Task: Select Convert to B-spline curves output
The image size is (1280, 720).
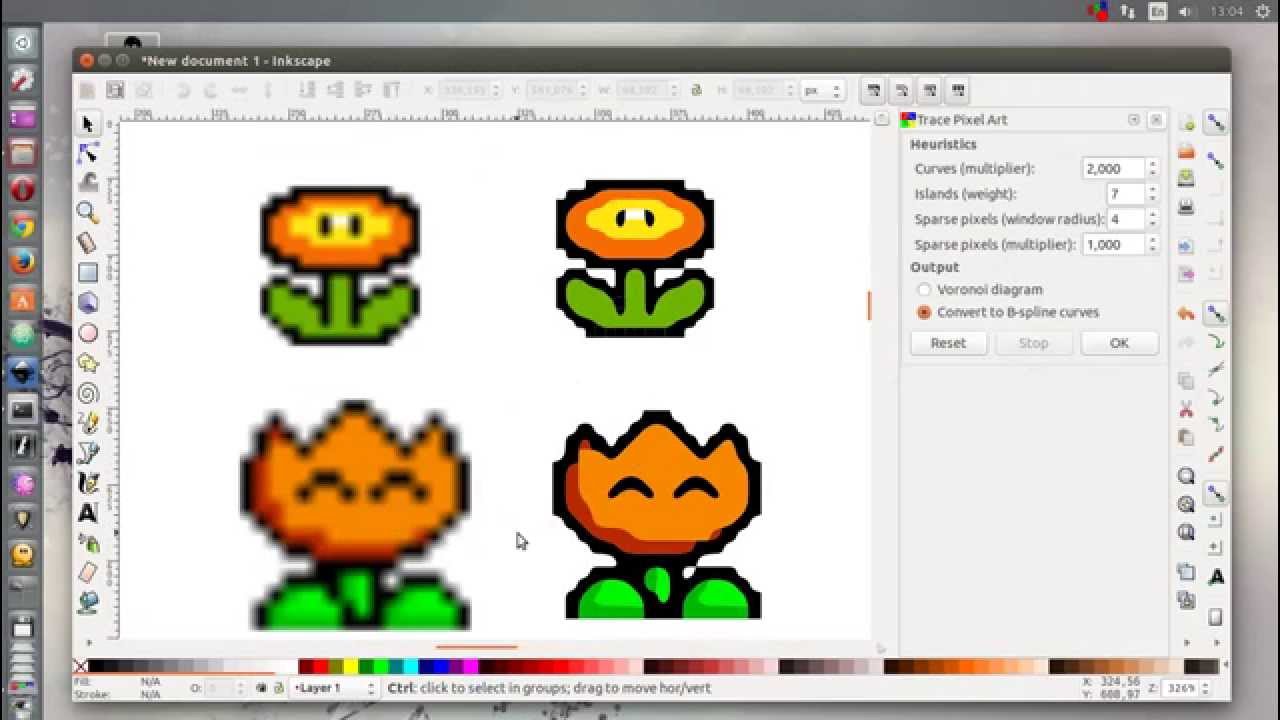Action: click(923, 312)
